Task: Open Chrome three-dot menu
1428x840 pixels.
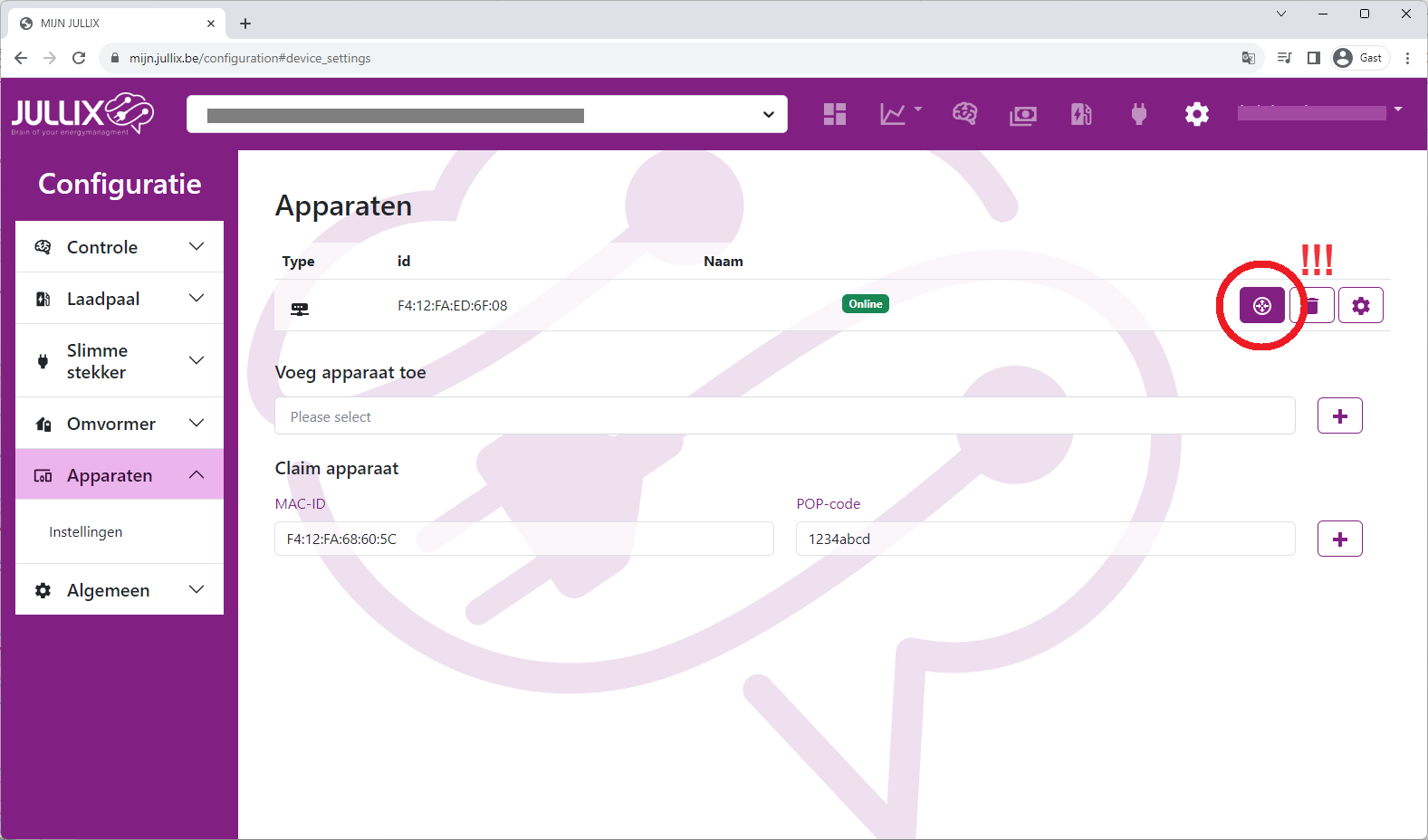Action: [1407, 58]
